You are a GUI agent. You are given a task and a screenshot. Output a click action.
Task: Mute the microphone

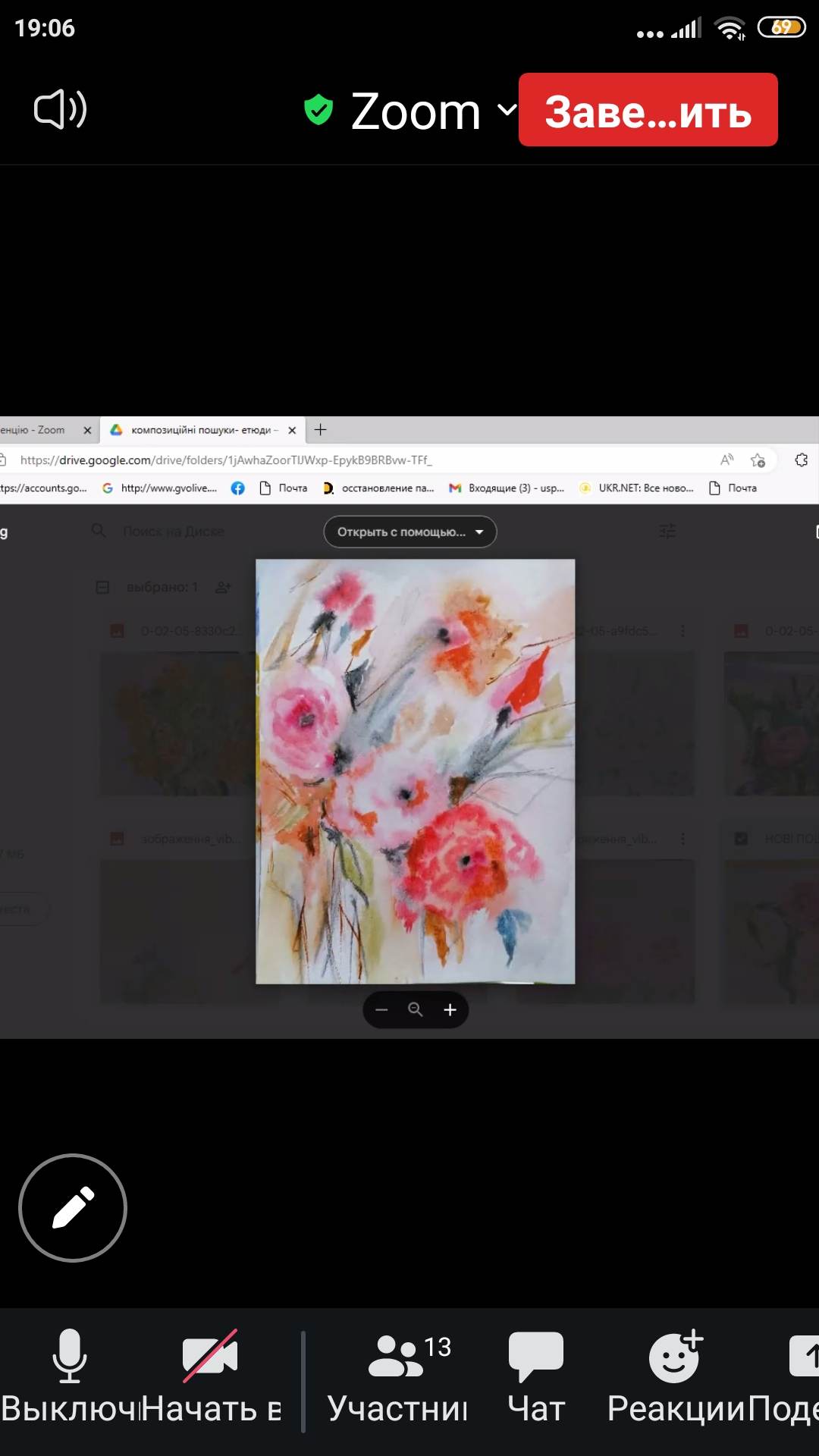[69, 1376]
